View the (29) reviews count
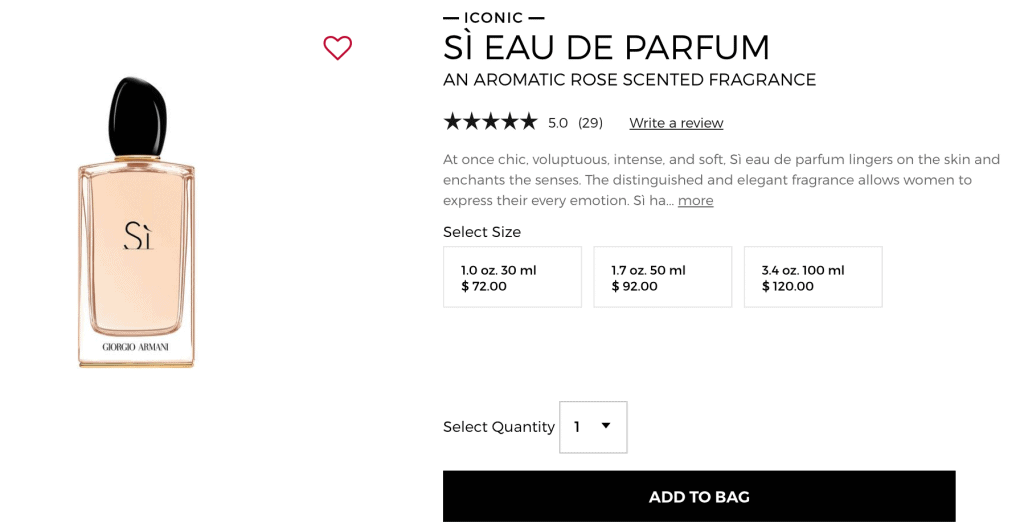 pyautogui.click(x=590, y=123)
